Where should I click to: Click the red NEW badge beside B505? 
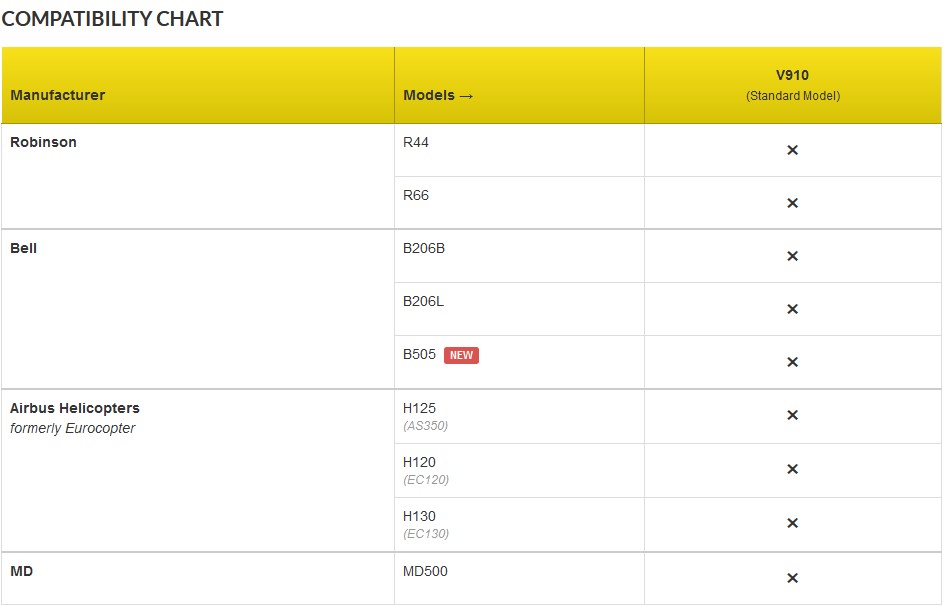pyautogui.click(x=461, y=355)
